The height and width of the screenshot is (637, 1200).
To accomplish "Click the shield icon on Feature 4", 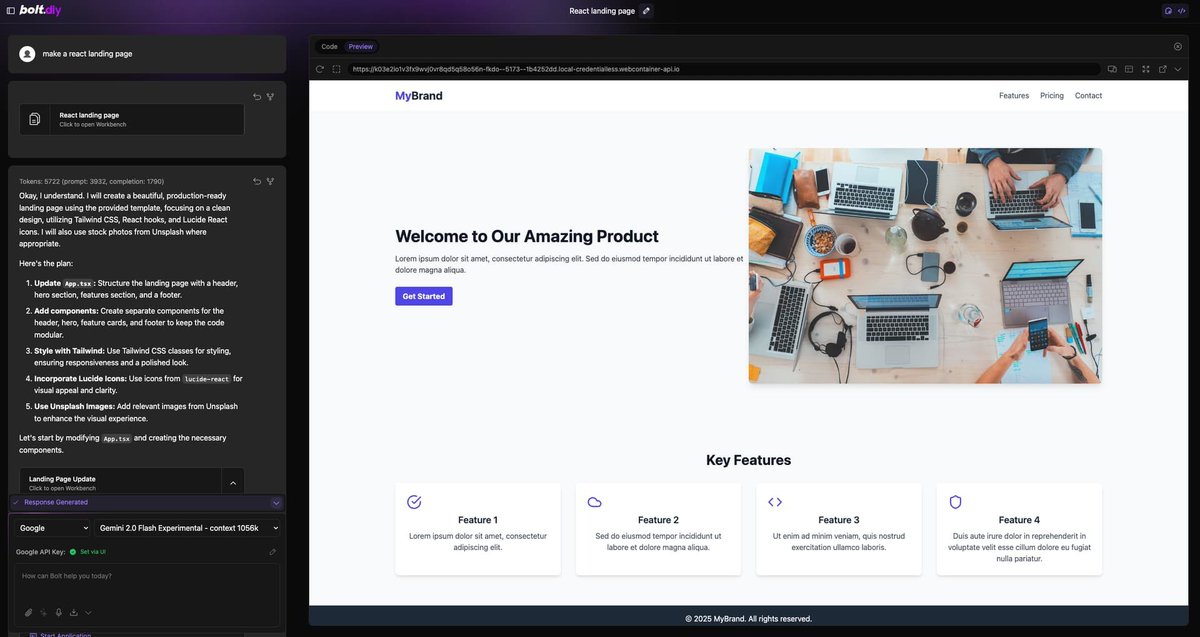I will coord(955,502).
